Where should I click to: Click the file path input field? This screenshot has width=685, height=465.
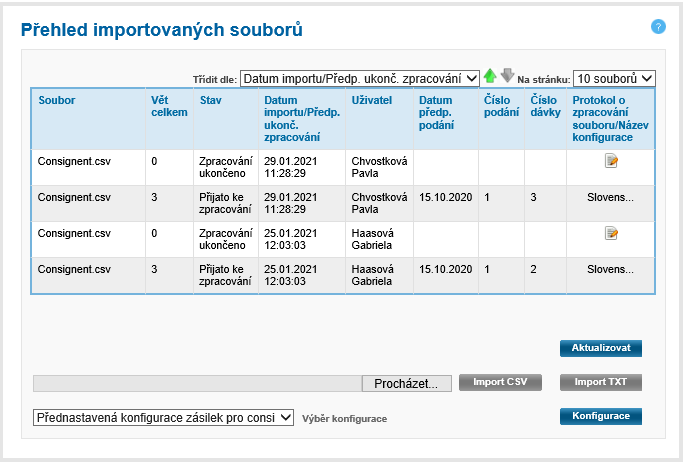(x=197, y=383)
